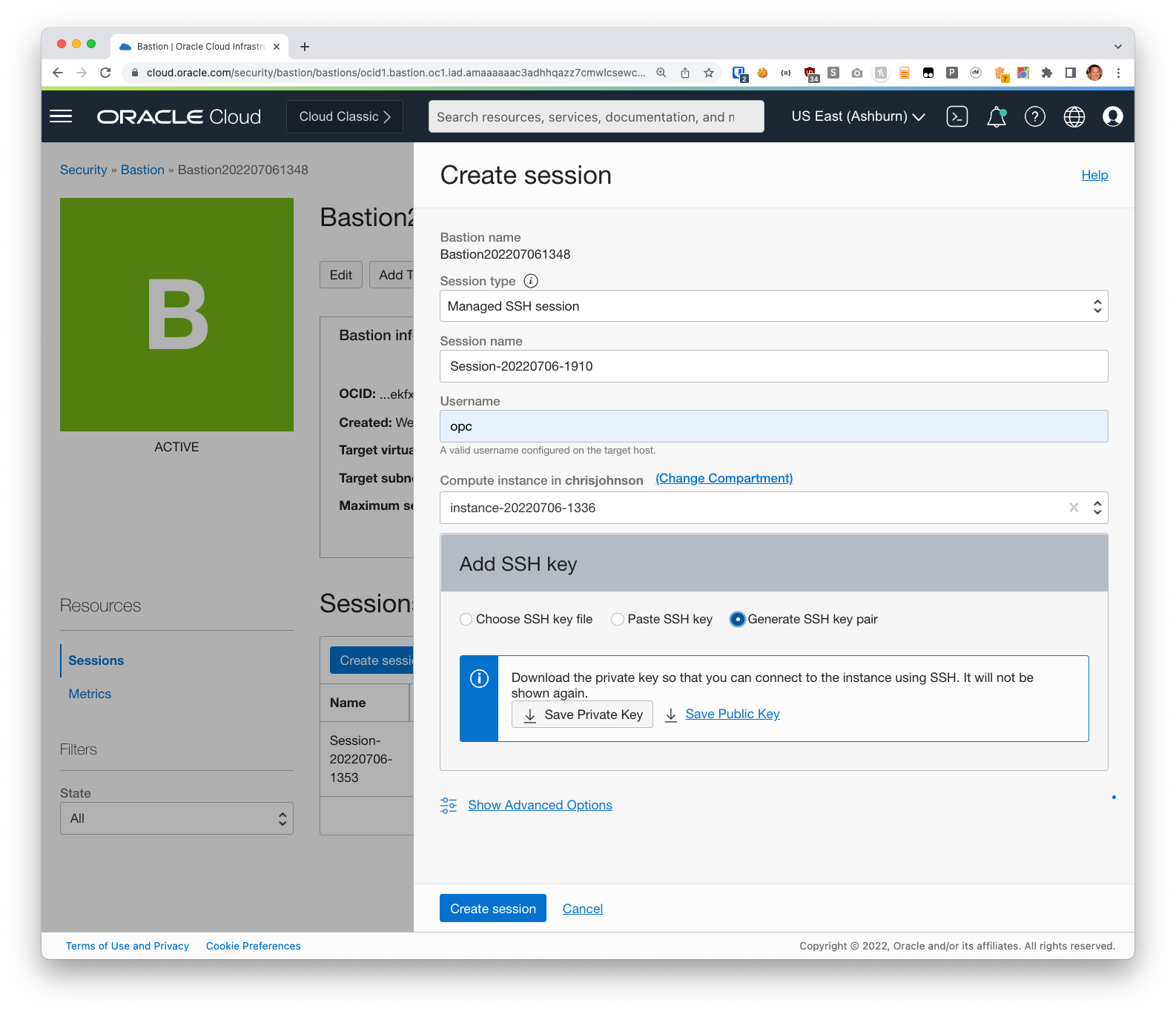Open the user profile avatar menu
Image resolution: width=1176 pixels, height=1014 pixels.
click(x=1112, y=116)
